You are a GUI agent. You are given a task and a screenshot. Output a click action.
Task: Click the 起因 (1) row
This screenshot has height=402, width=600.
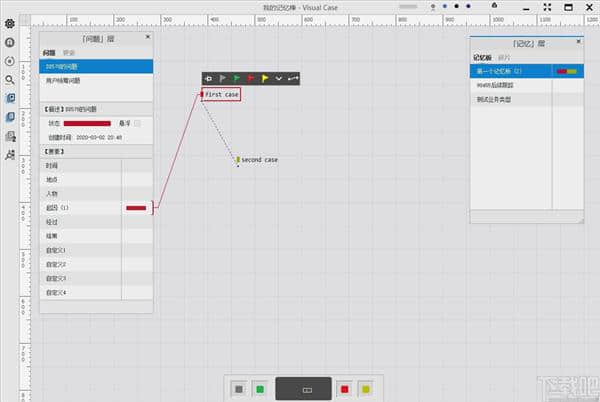pos(96,208)
